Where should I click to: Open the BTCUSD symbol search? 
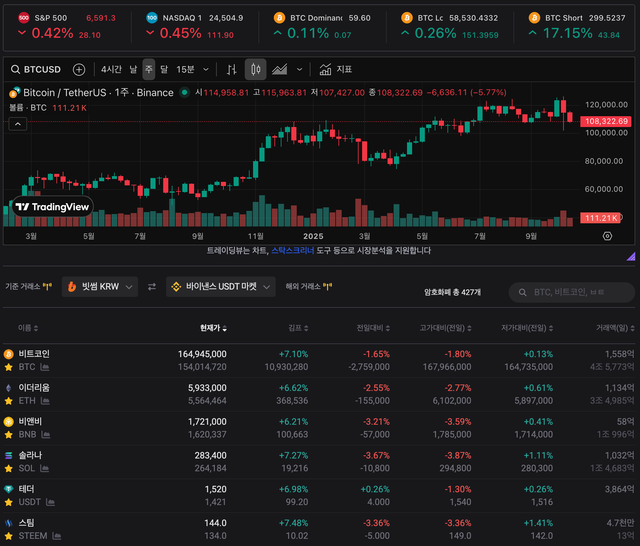pos(36,69)
